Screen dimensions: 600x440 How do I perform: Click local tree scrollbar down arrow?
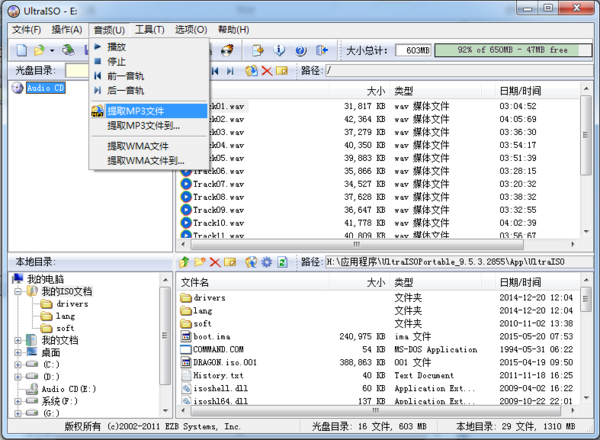coord(165,411)
